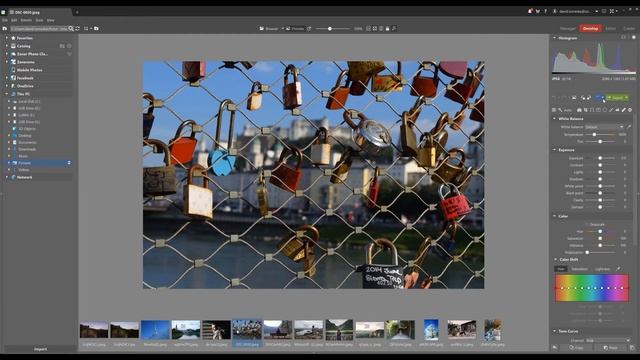Click the magnifier icon in top toolbar
This screenshot has height=360, width=640.
(394, 29)
